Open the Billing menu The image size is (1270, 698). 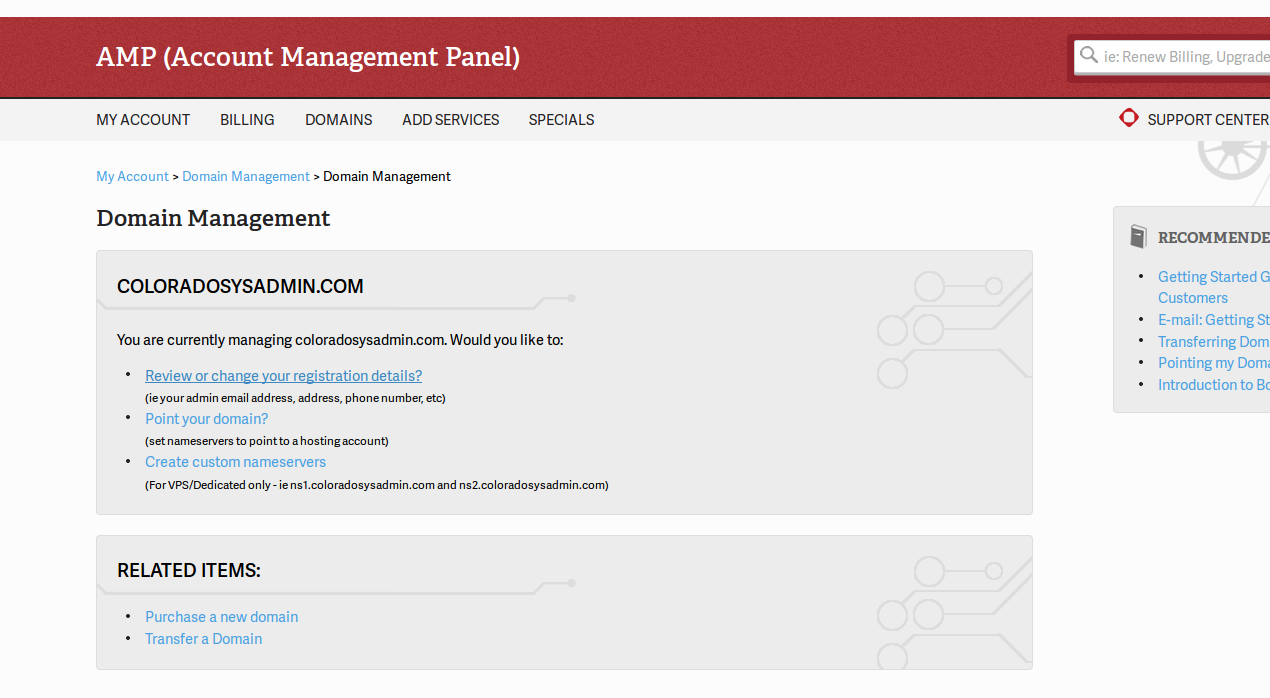[x=247, y=120]
